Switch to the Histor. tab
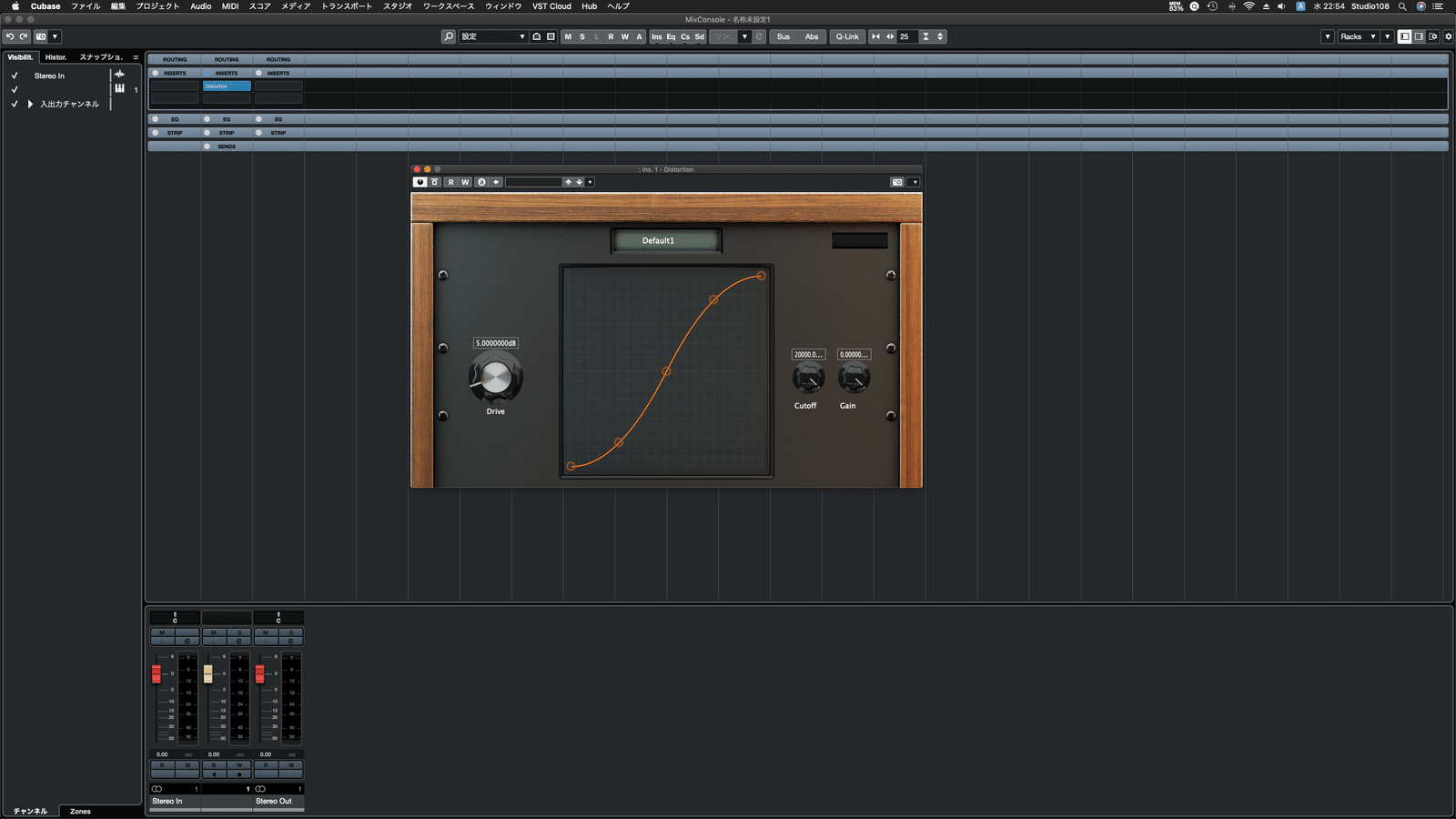 (x=56, y=56)
